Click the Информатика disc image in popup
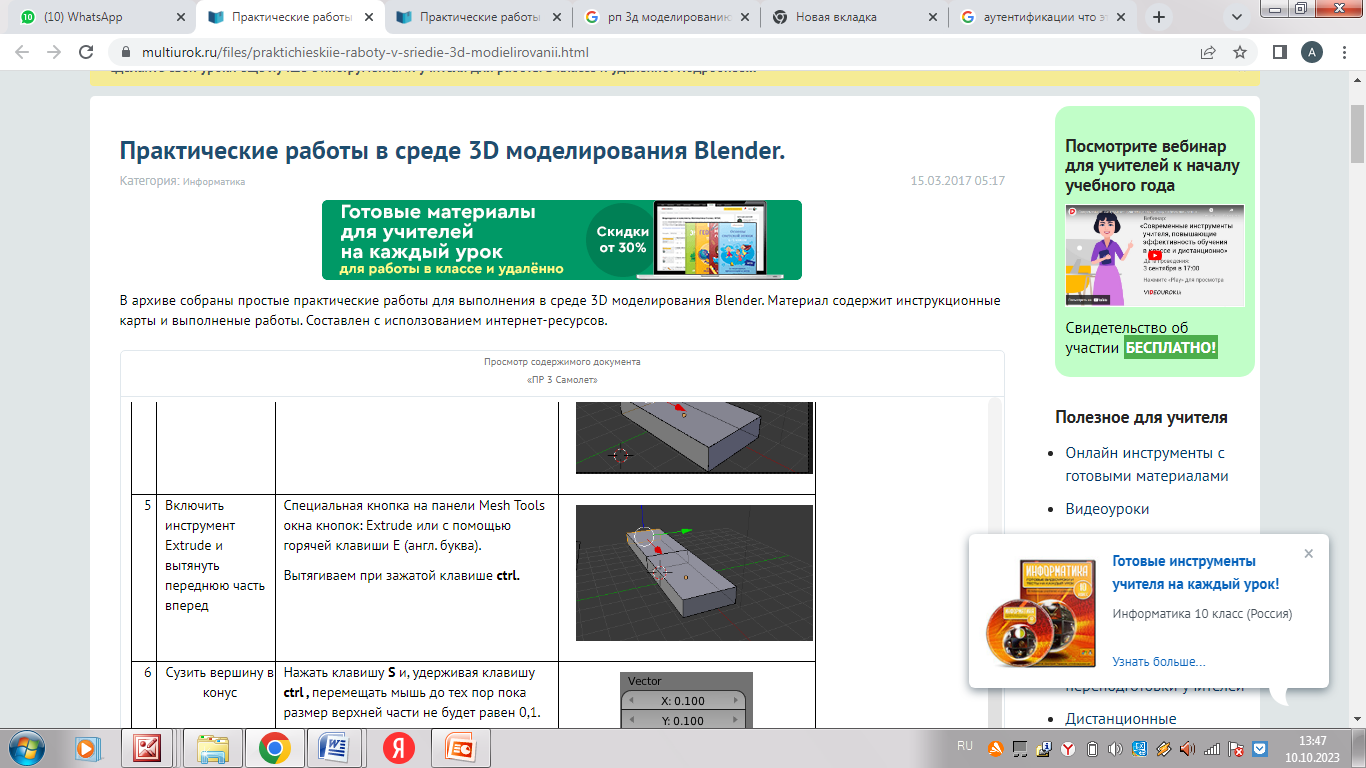Screen dimensions: 1366x768 [1039, 615]
